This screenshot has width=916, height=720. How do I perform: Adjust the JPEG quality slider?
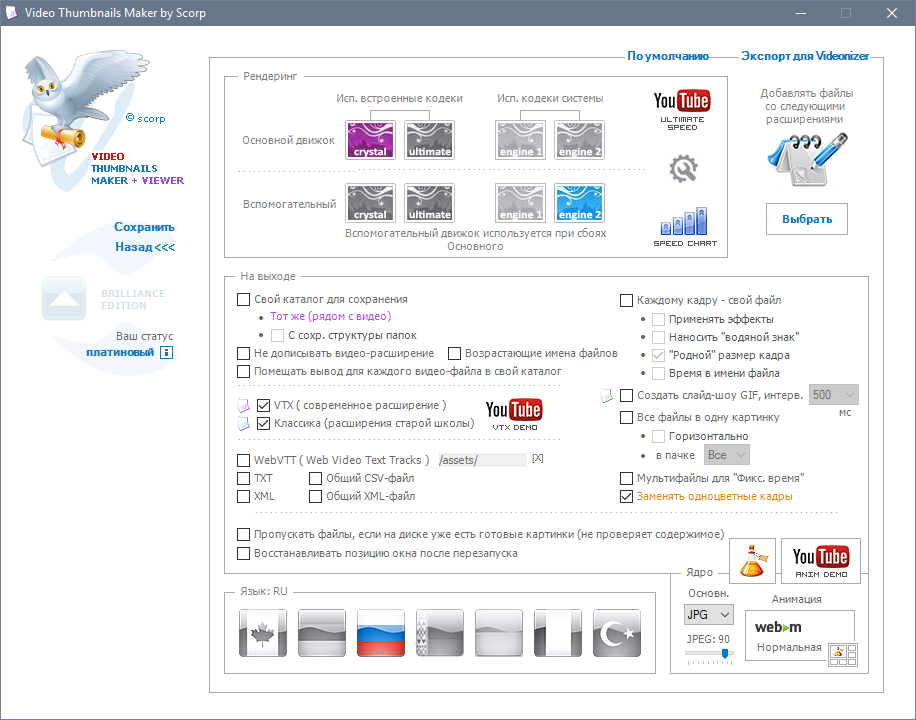(x=724, y=654)
